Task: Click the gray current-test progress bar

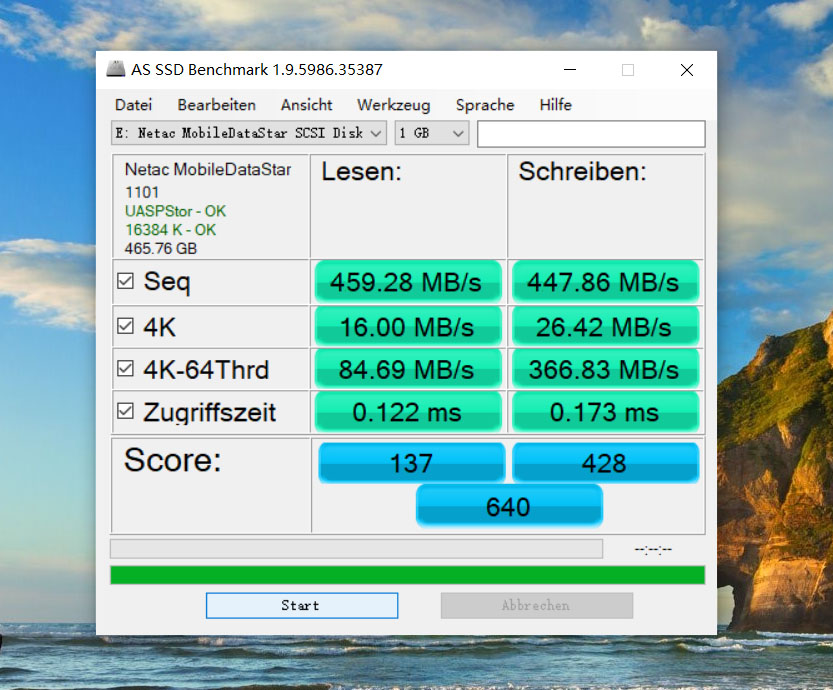Action: 356,549
